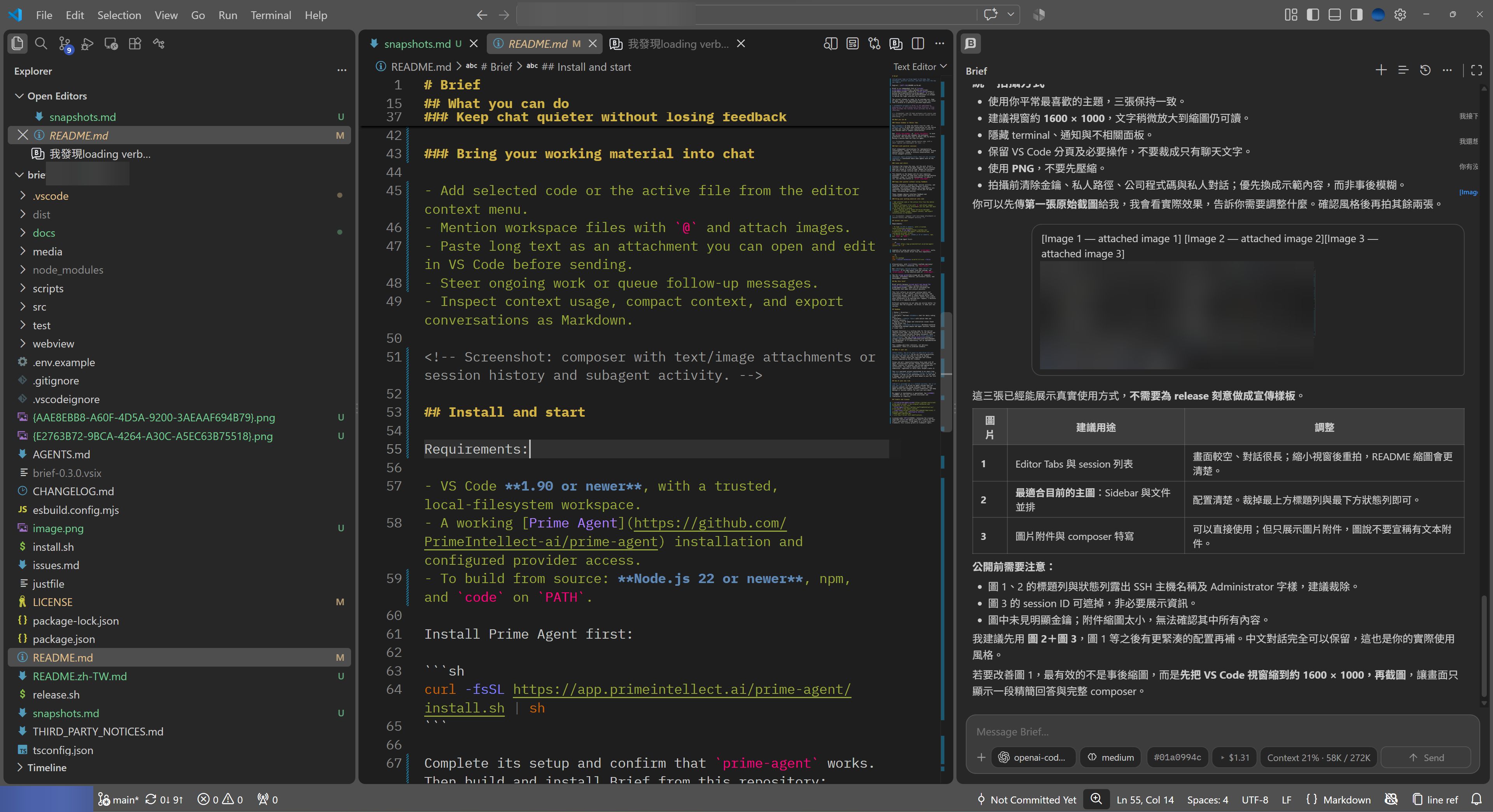Click the Brief chat icon in editor toolbar
This screenshot has width=1493, height=812.
895,44
